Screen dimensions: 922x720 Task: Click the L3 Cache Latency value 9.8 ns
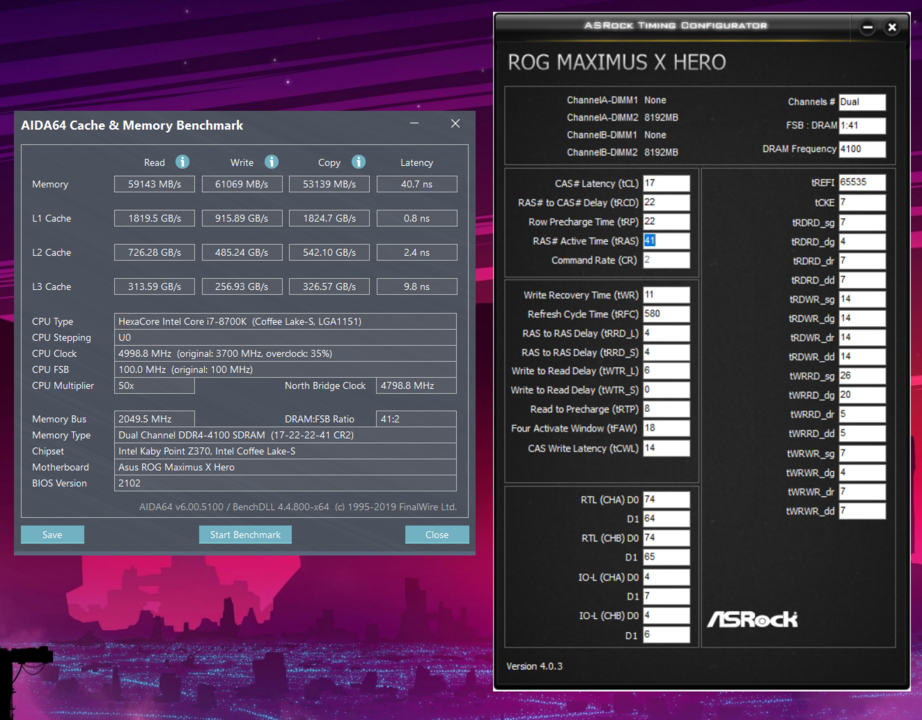click(417, 286)
